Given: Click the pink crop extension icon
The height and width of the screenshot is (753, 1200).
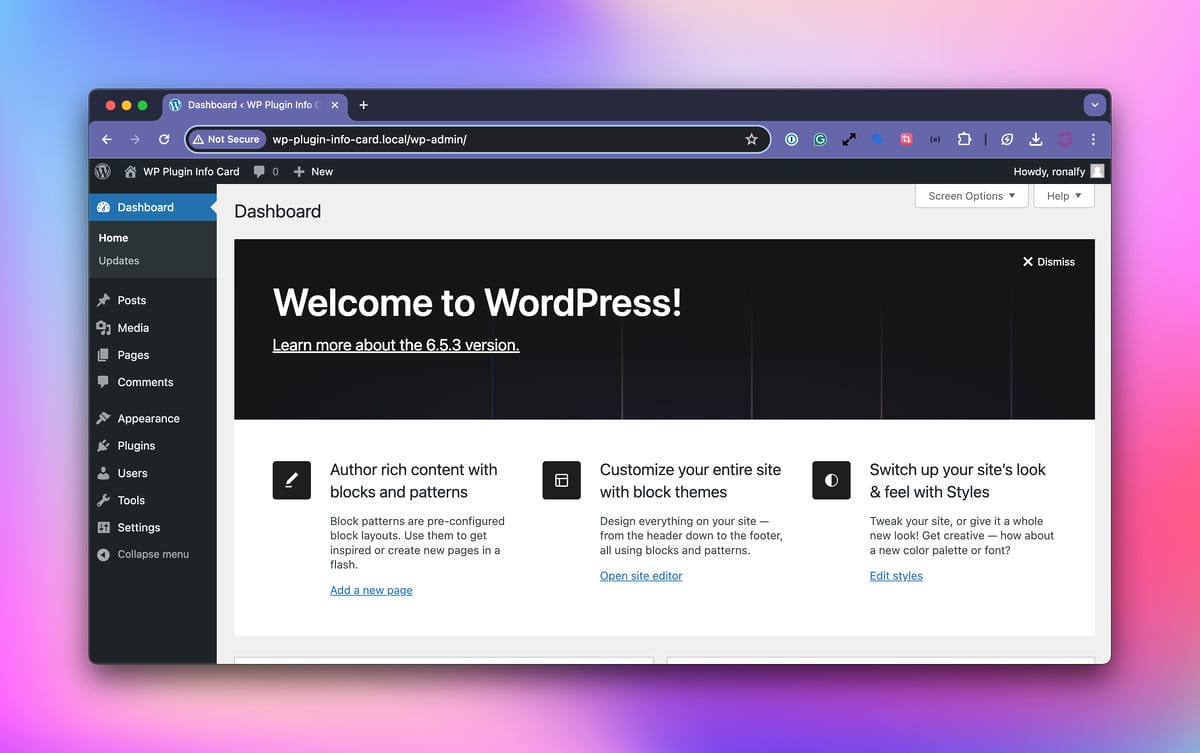Looking at the screenshot, I should point(906,139).
